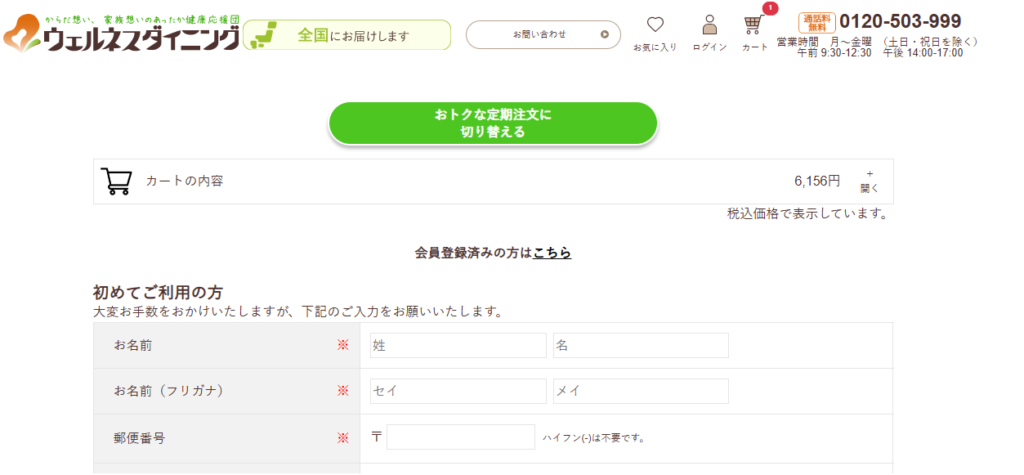1024x475 pixels.
Task: Select the postal code input box
Action: (x=461, y=437)
